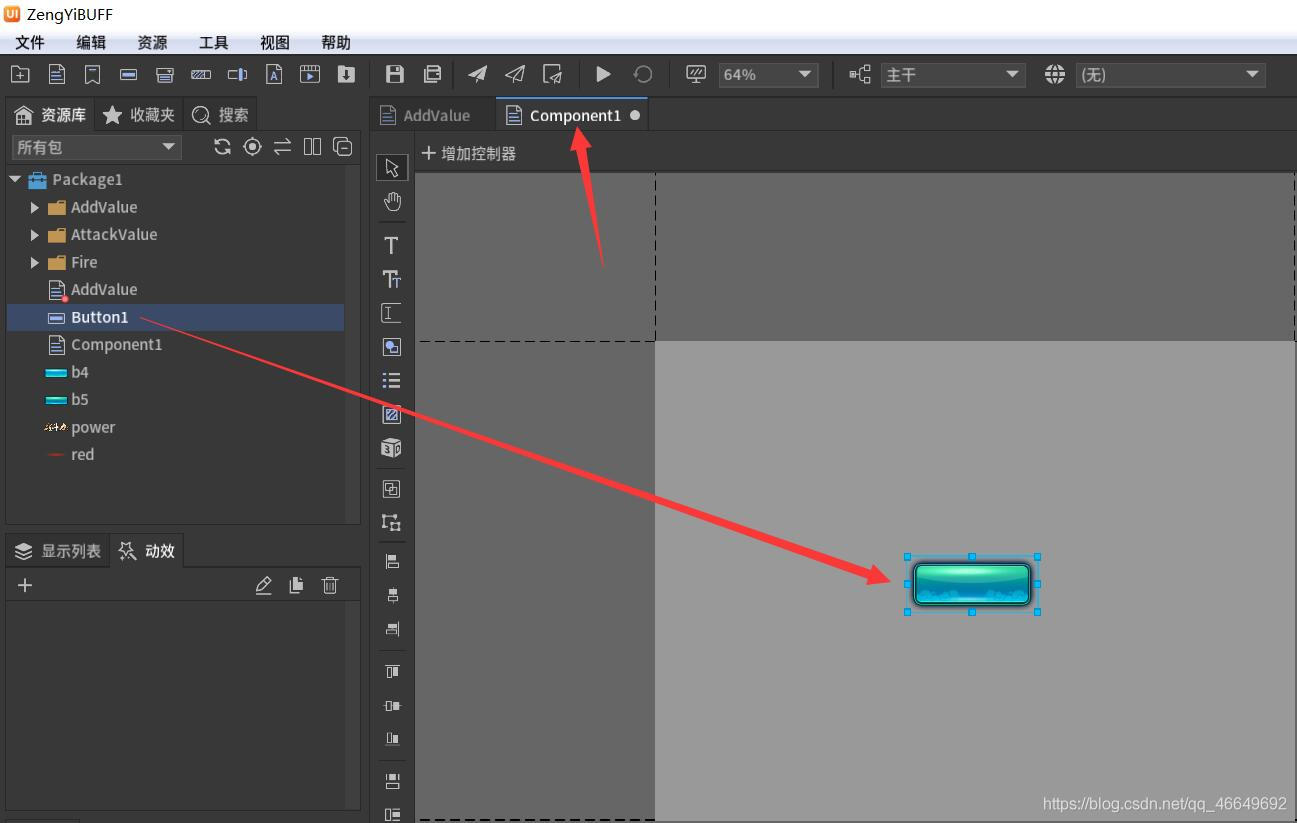Switch to the 显示列表 display list tab
This screenshot has height=823, width=1297.
click(58, 551)
